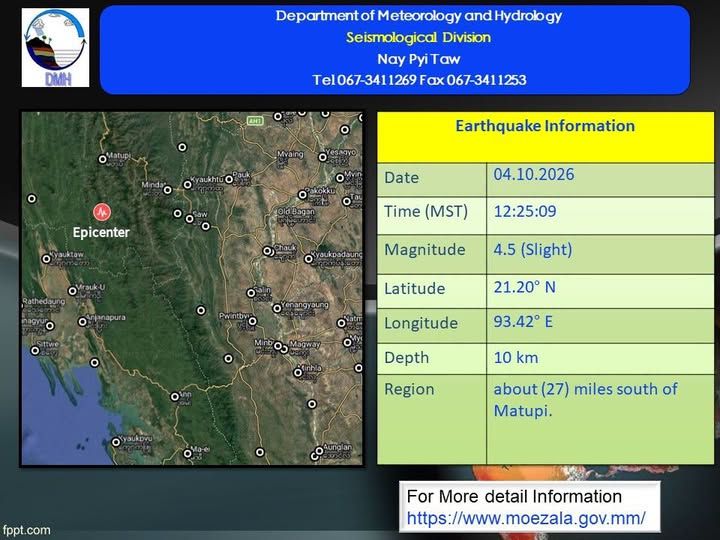Click the Kyaukpyu location marker
This screenshot has width=720, height=540.
116,442
